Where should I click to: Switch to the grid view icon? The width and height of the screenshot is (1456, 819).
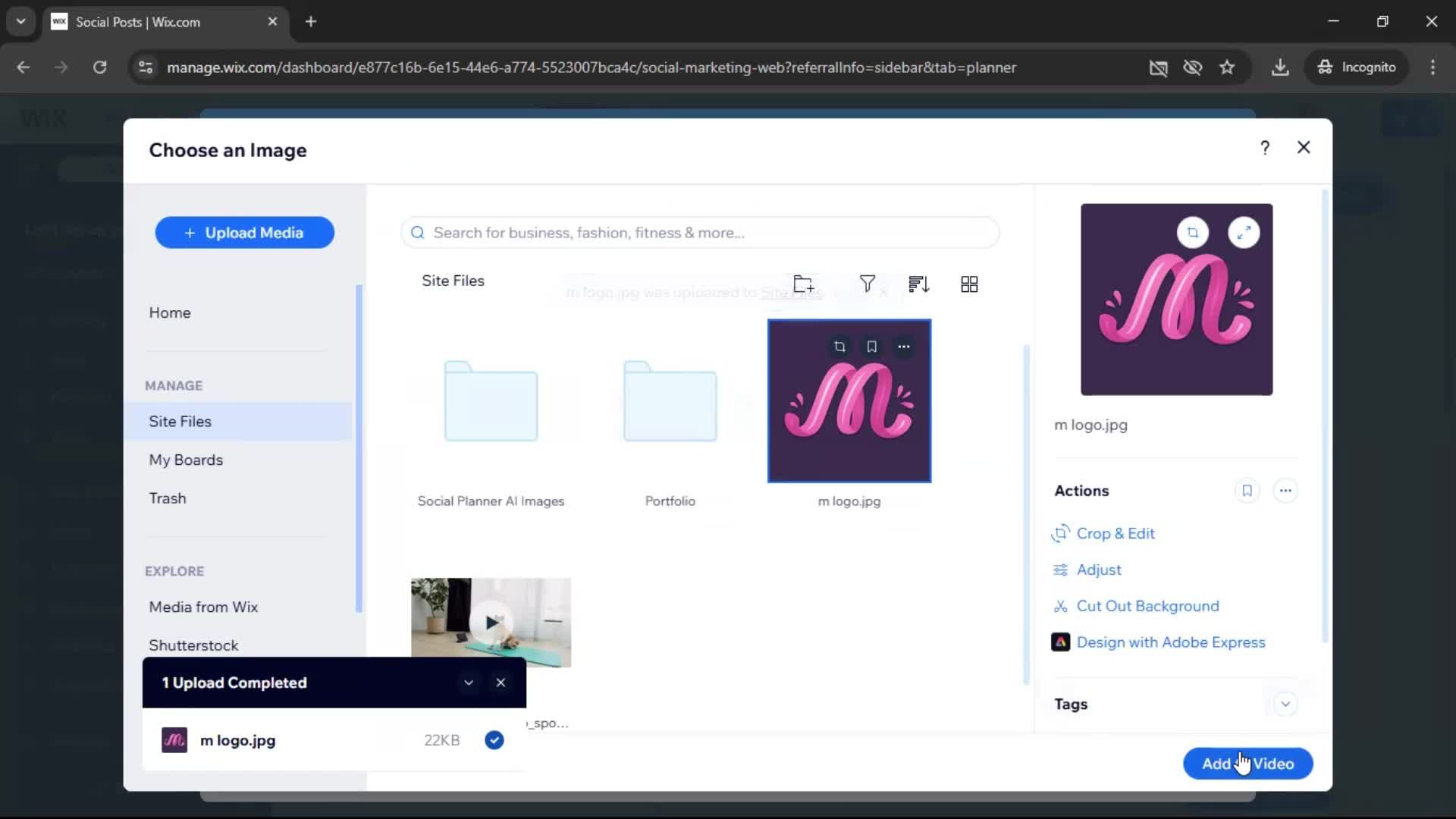coord(969,284)
